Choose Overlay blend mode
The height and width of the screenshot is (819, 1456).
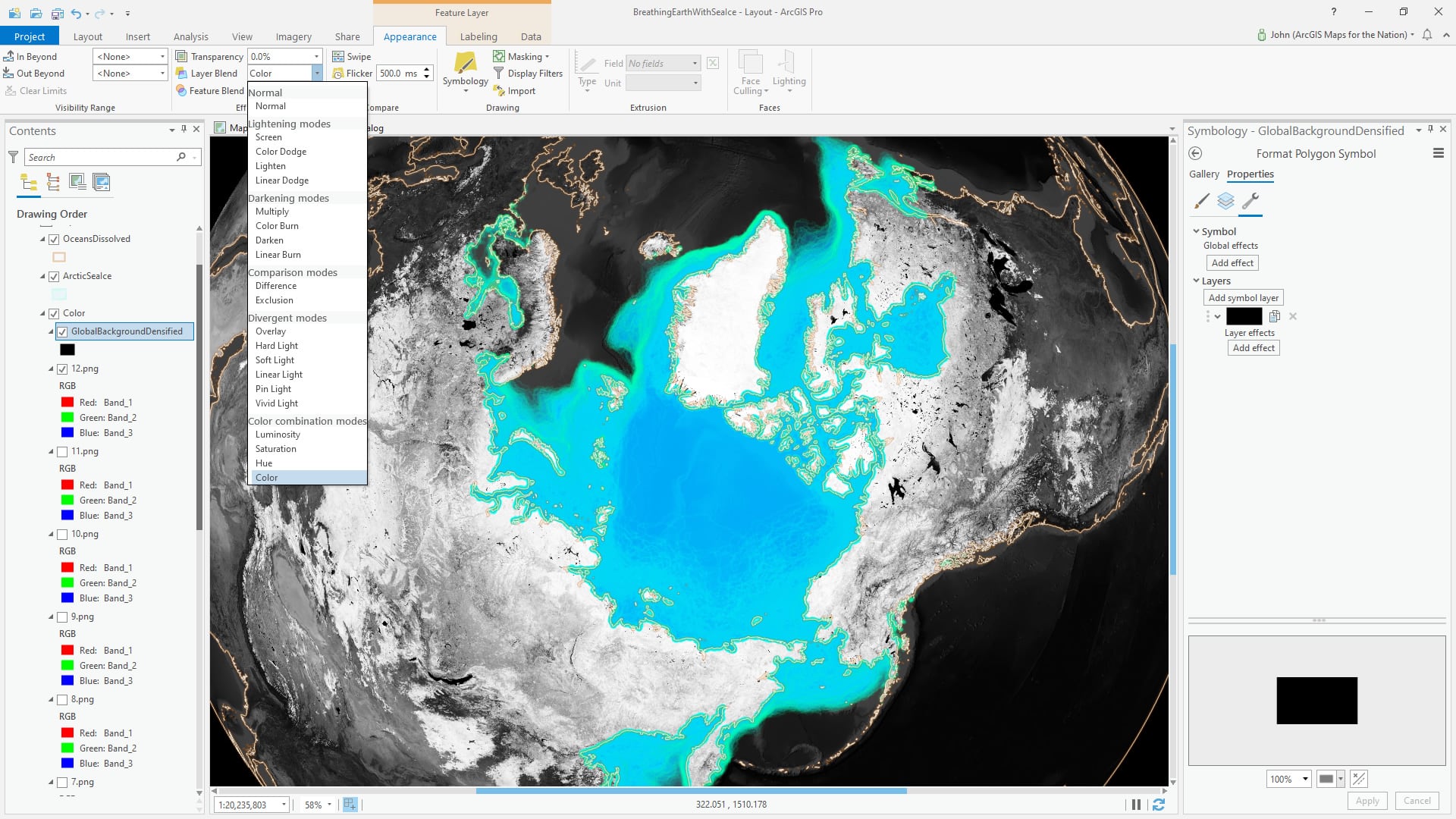[271, 331]
